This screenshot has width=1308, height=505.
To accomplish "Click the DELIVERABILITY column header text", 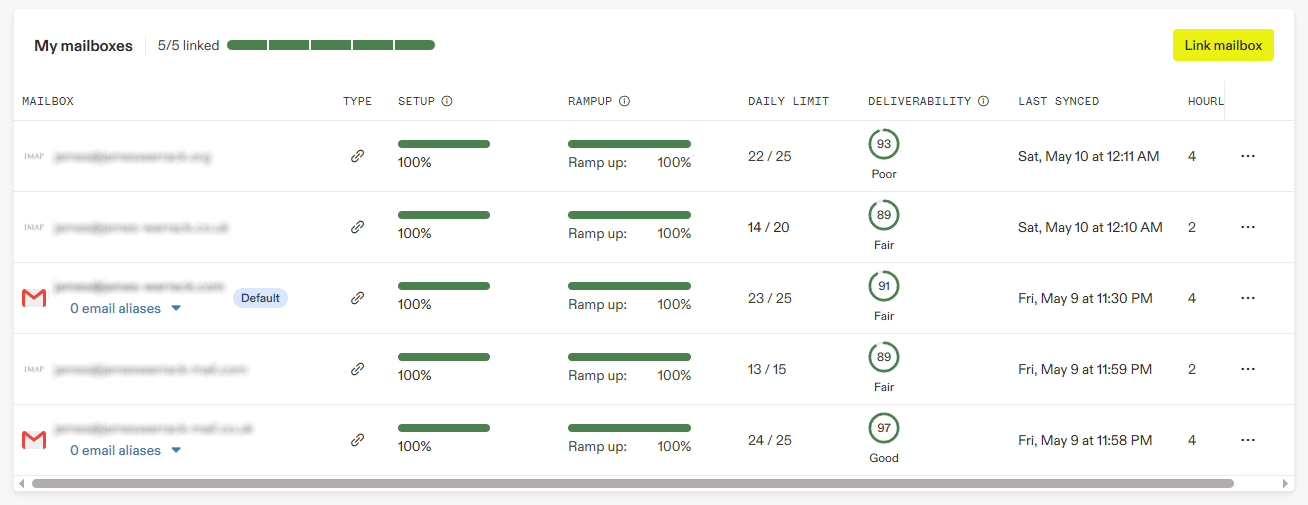I will [x=920, y=101].
